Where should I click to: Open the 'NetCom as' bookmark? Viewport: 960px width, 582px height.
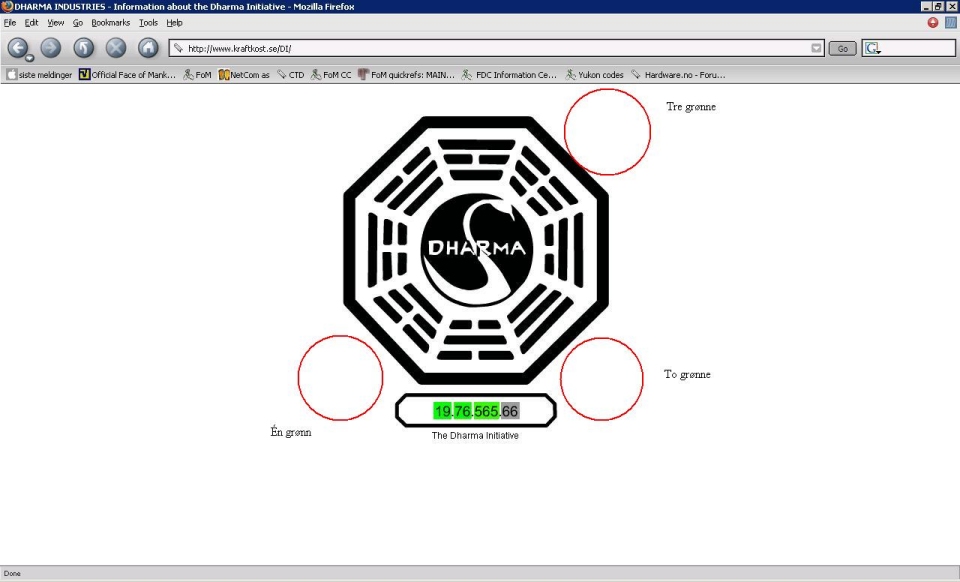(x=244, y=75)
